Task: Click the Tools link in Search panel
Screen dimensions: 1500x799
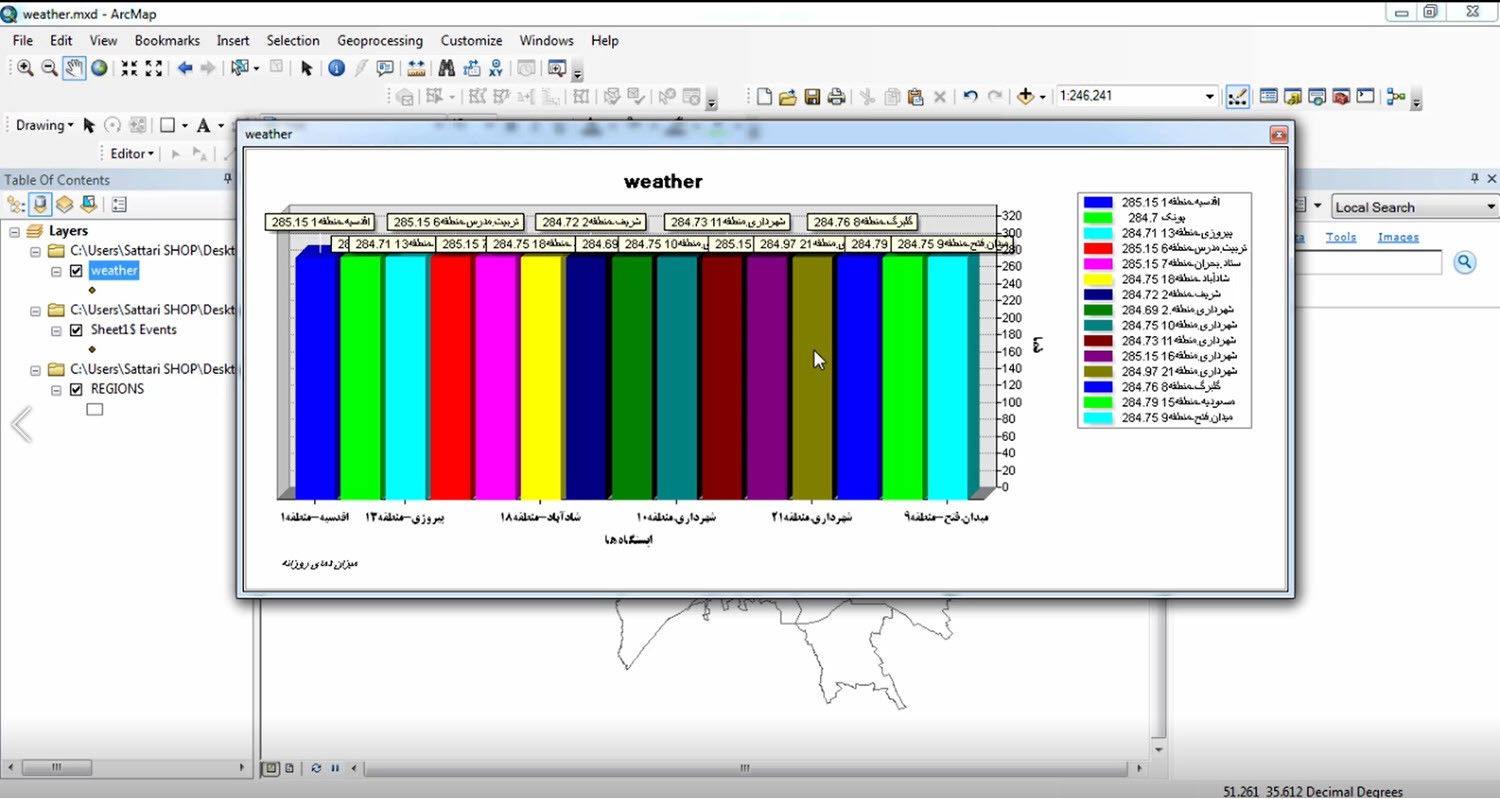Action: pos(1340,237)
